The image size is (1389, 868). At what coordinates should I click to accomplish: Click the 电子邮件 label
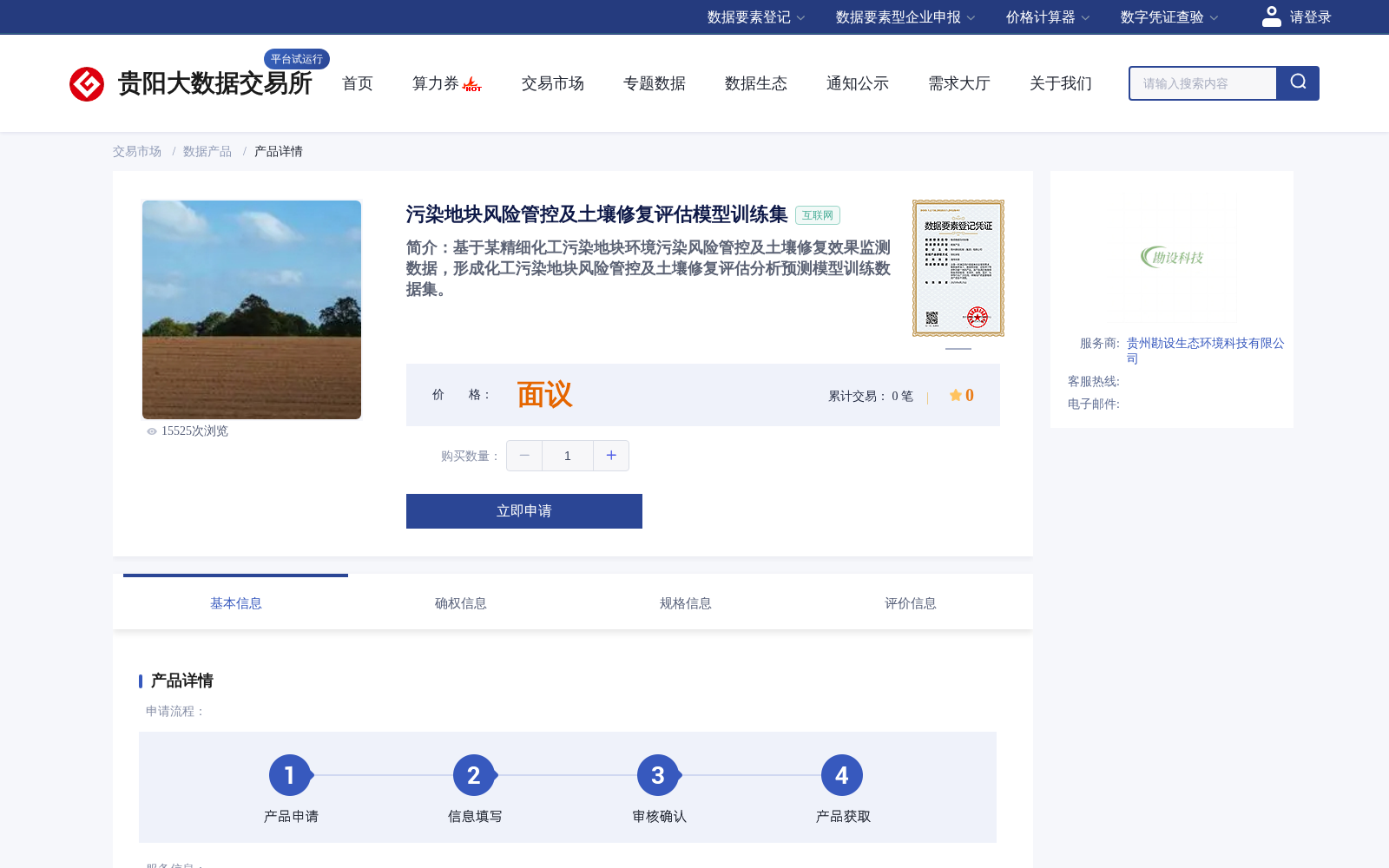point(1094,404)
